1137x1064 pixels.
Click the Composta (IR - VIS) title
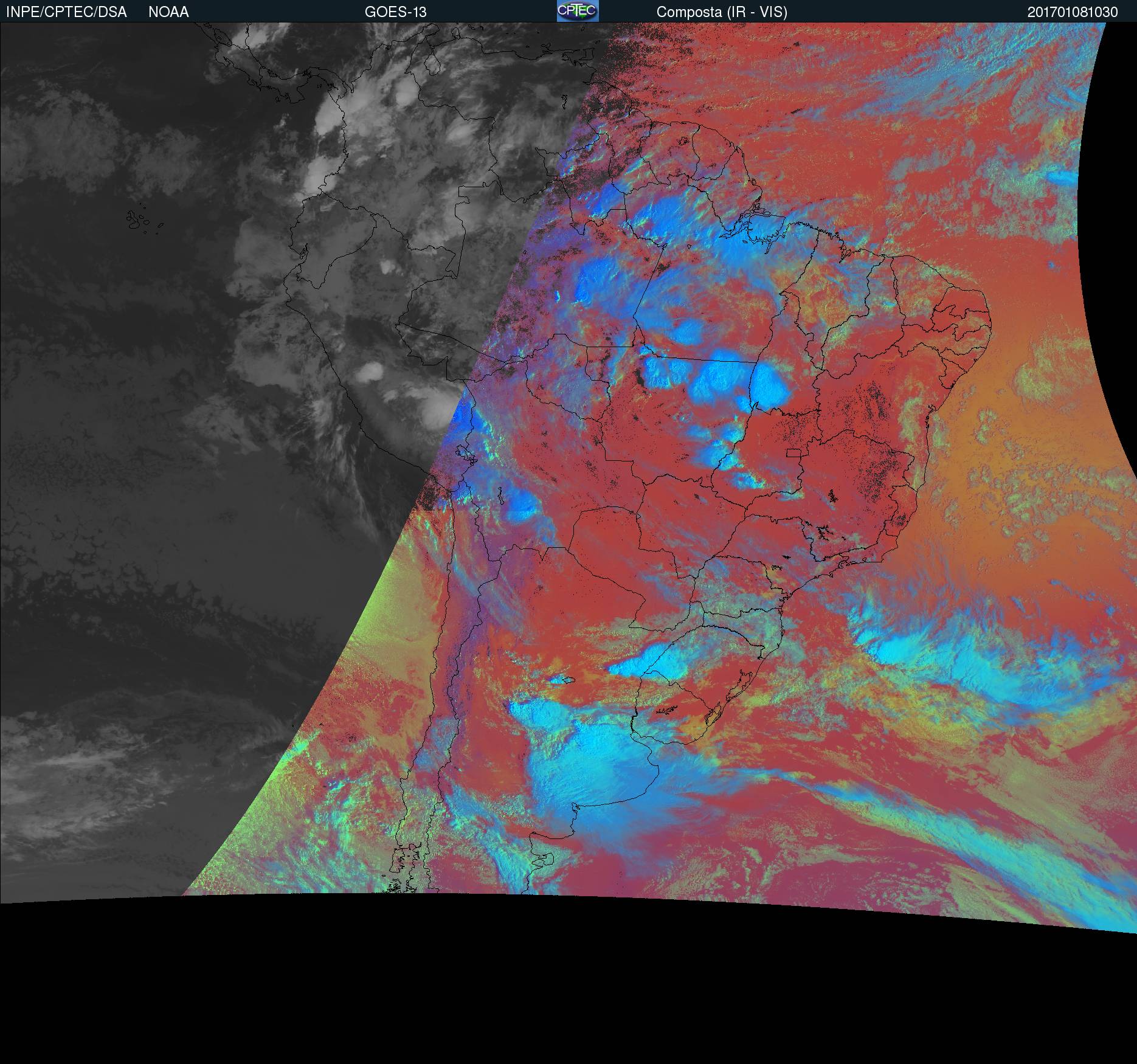[722, 12]
